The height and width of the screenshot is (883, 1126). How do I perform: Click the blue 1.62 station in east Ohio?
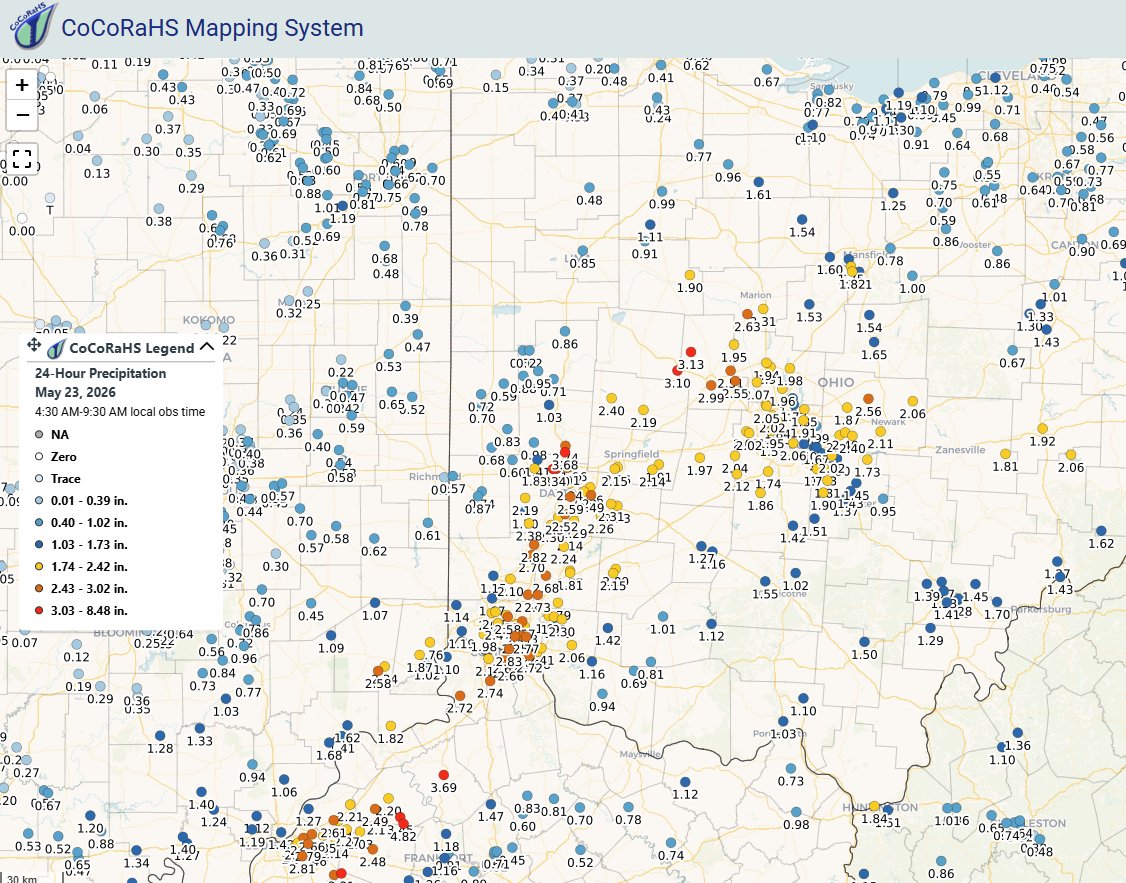tap(1101, 531)
